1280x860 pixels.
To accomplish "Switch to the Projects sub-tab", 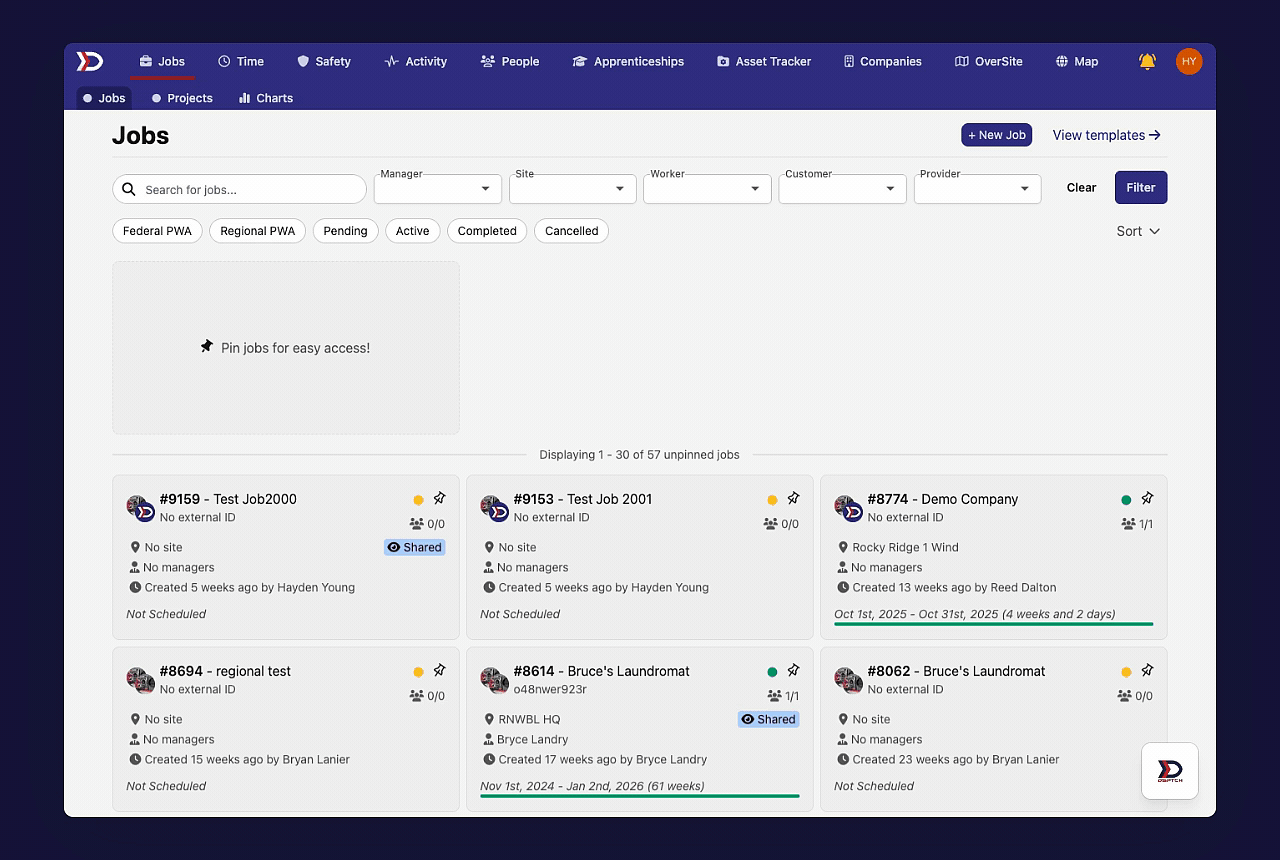I will 182,98.
